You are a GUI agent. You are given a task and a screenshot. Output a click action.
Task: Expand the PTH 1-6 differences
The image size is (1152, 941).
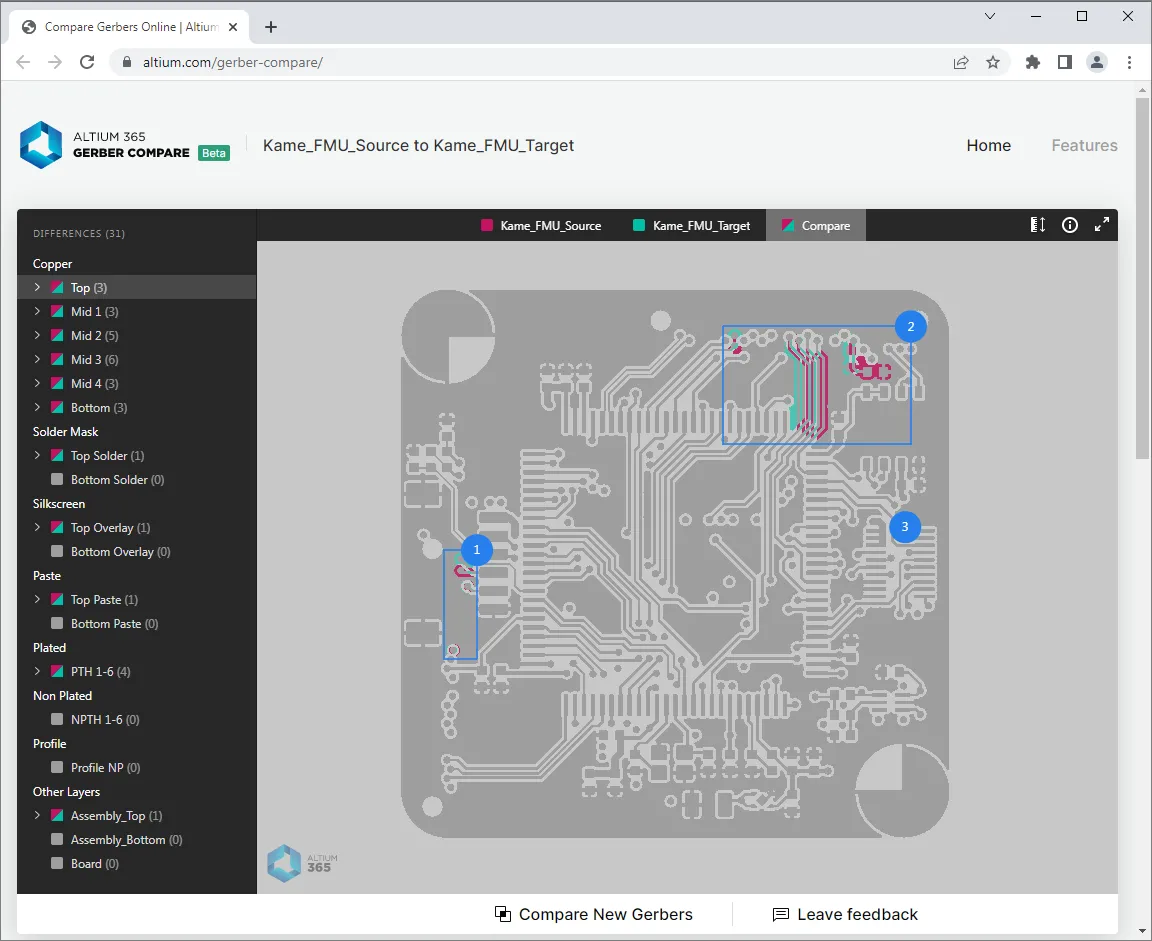pos(37,671)
